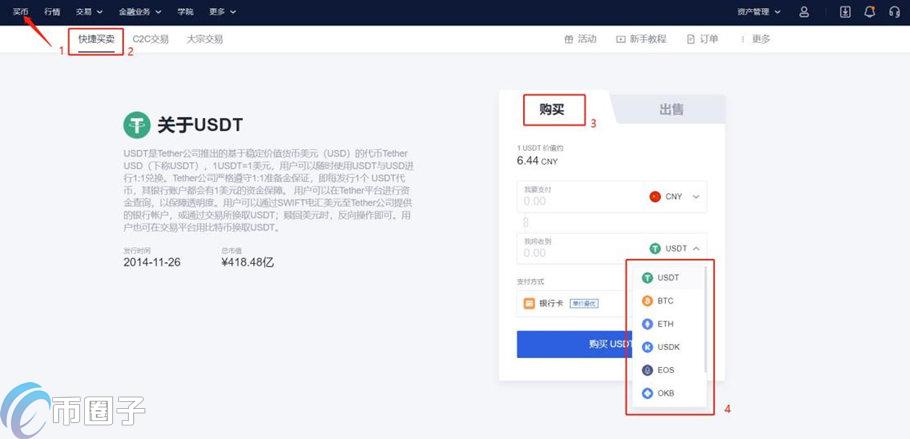Select ETH from the coin list
Viewport: 910px width, 439px height.
(665, 324)
